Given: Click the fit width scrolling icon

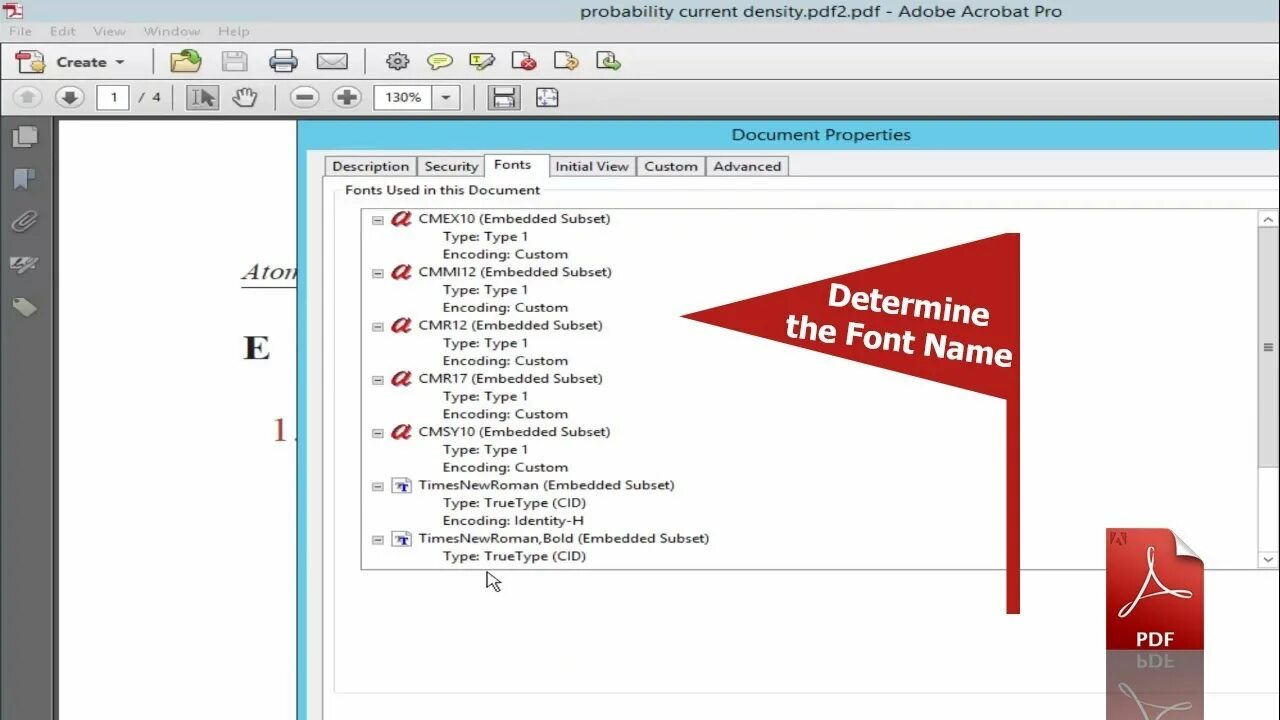Looking at the screenshot, I should pyautogui.click(x=504, y=97).
